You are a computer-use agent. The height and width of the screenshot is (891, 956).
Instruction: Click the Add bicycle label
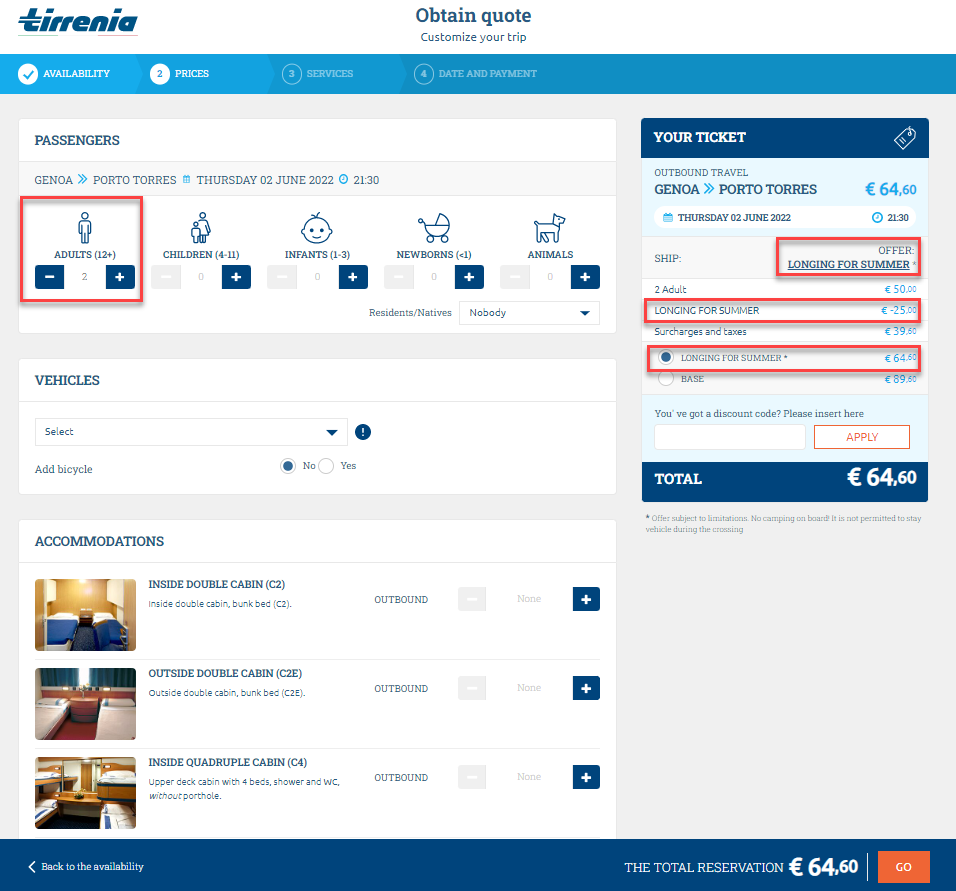coord(63,469)
